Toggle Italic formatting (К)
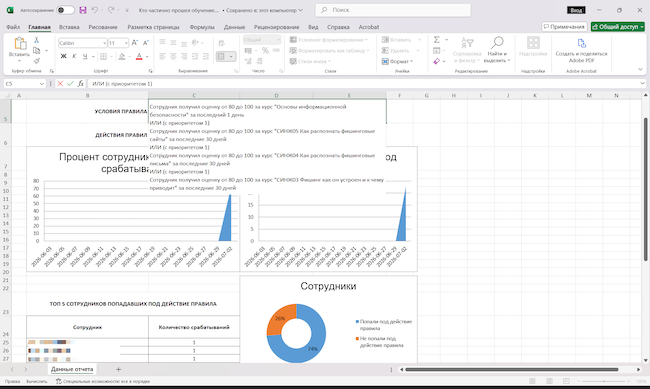The width and height of the screenshot is (650, 389). [74, 56]
